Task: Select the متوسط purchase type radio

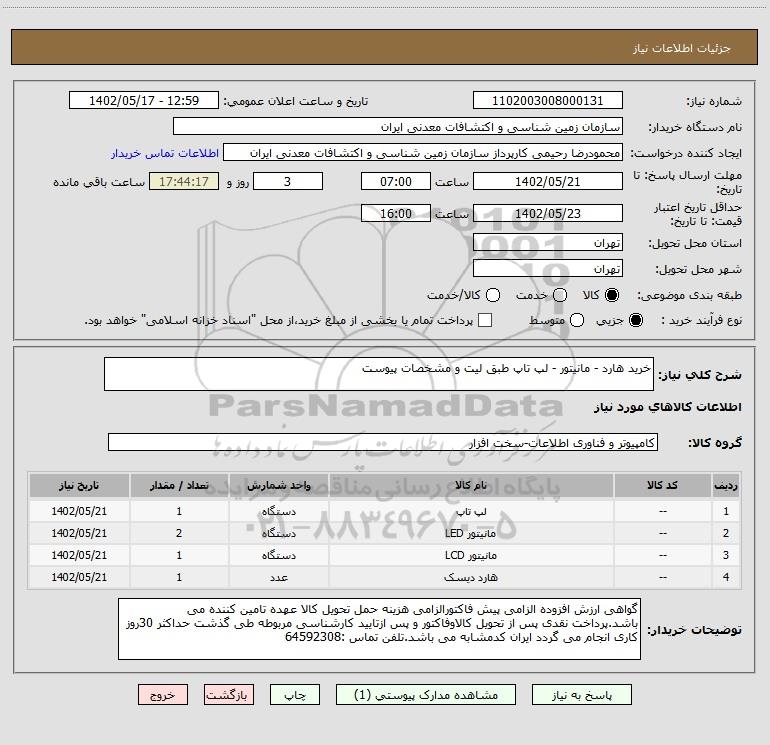Action: pyautogui.click(x=577, y=320)
